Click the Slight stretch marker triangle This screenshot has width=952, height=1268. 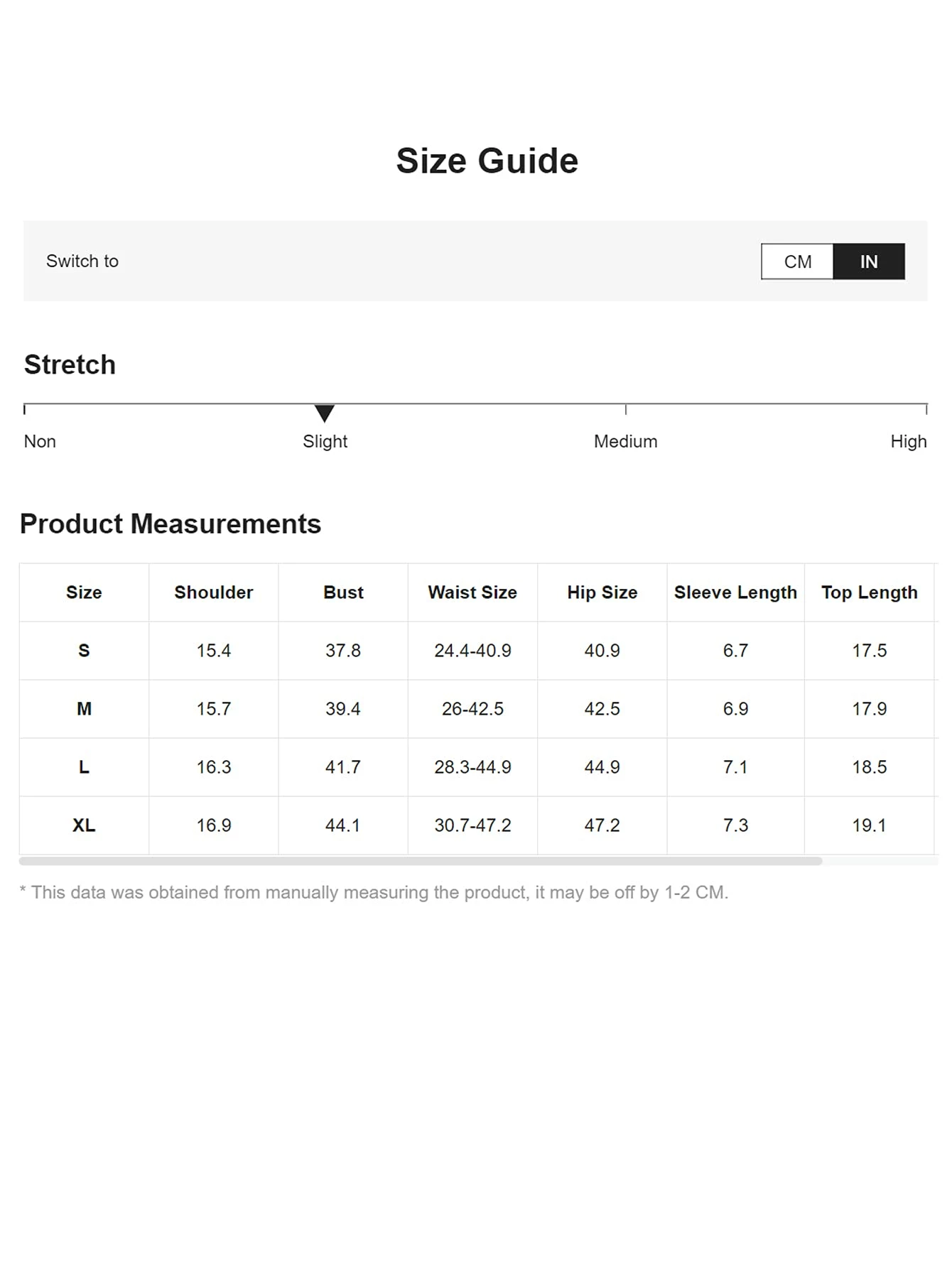click(325, 413)
